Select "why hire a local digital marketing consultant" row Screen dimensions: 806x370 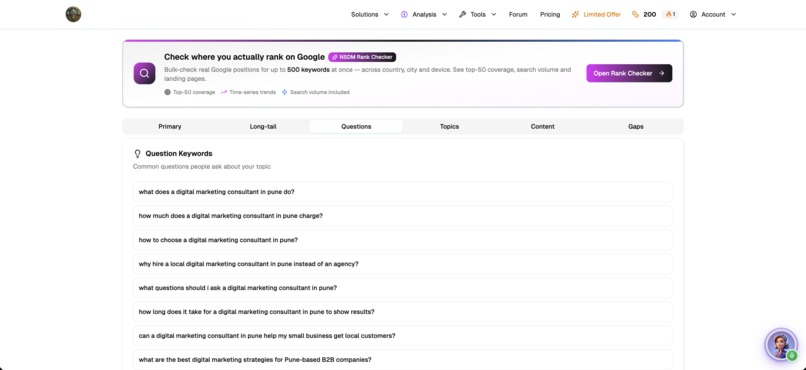(402, 264)
